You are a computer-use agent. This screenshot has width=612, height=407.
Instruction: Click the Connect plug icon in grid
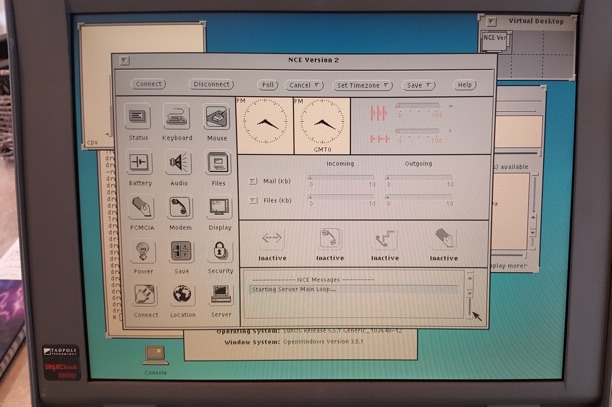pos(145,295)
